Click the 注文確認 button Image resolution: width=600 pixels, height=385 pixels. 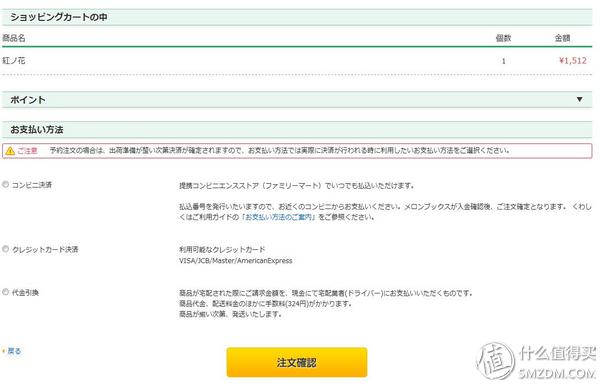tap(297, 362)
